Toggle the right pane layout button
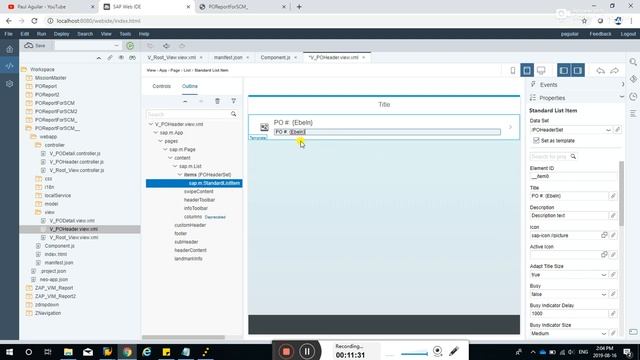 click(578, 70)
